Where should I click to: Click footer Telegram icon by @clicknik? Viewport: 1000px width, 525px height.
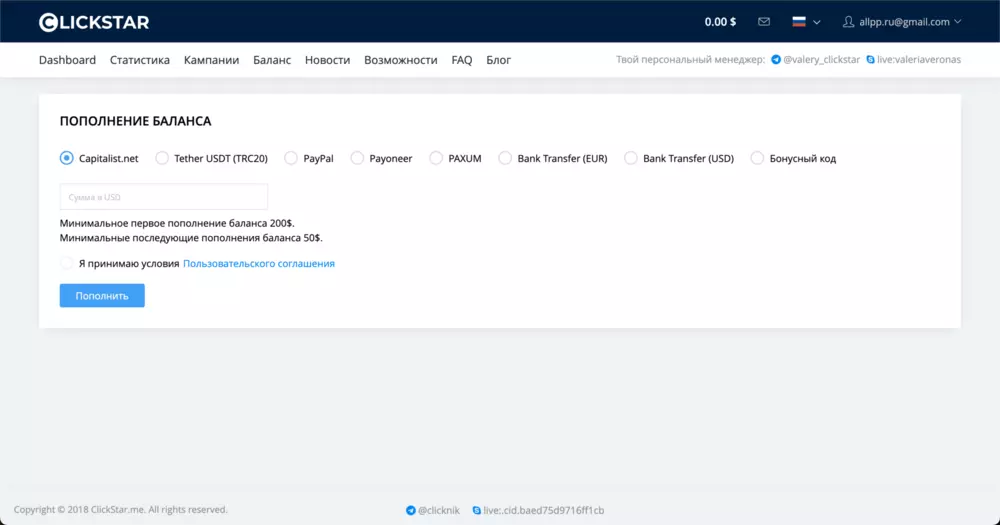point(411,510)
